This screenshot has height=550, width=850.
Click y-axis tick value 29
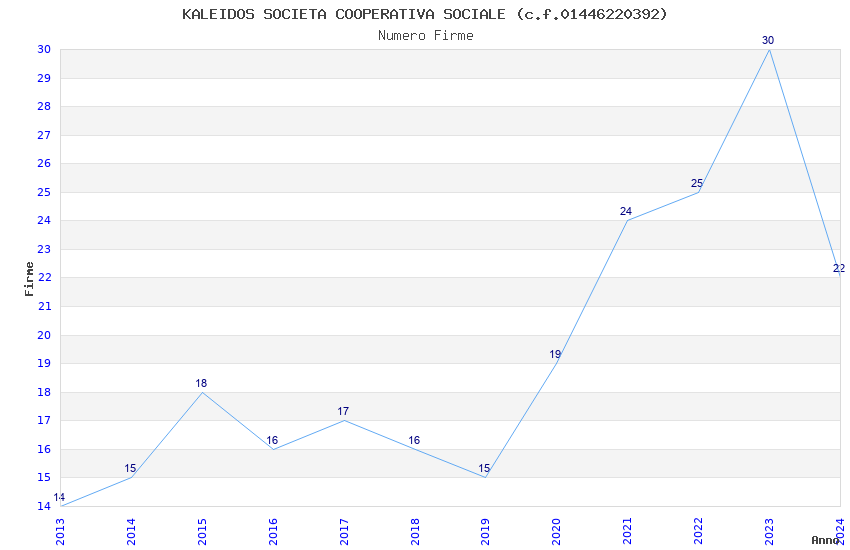44,78
